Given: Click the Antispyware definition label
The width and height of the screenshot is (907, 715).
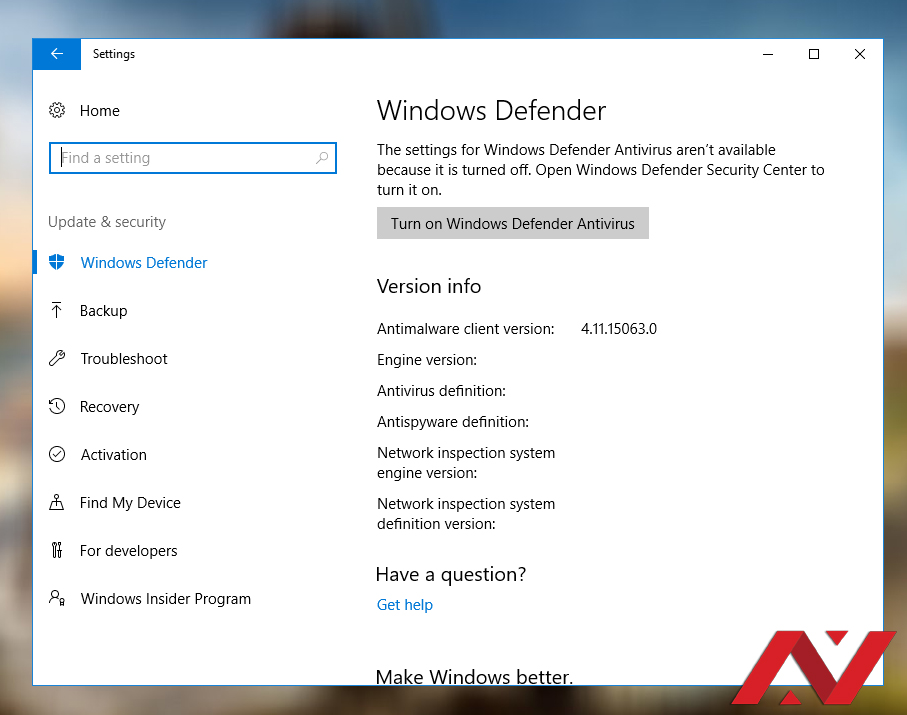Looking at the screenshot, I should click(x=453, y=422).
